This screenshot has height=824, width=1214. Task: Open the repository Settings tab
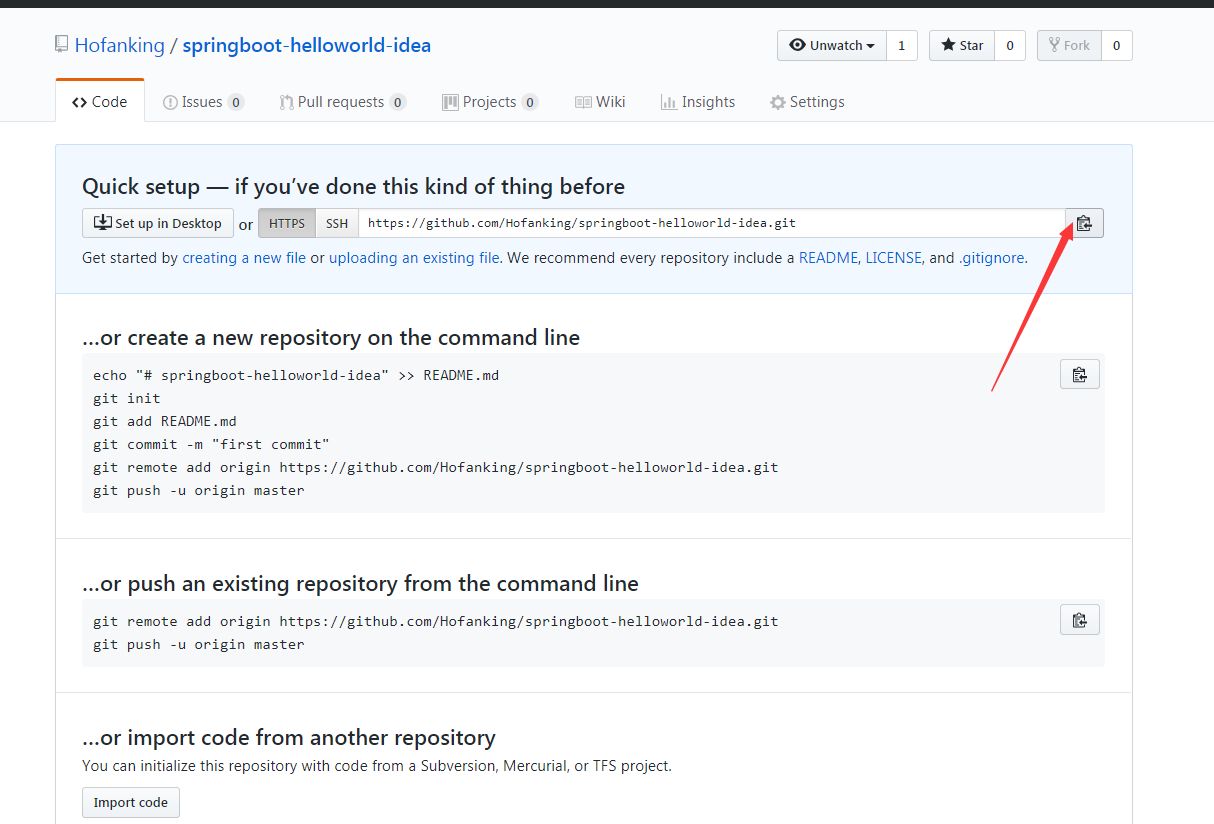[807, 101]
